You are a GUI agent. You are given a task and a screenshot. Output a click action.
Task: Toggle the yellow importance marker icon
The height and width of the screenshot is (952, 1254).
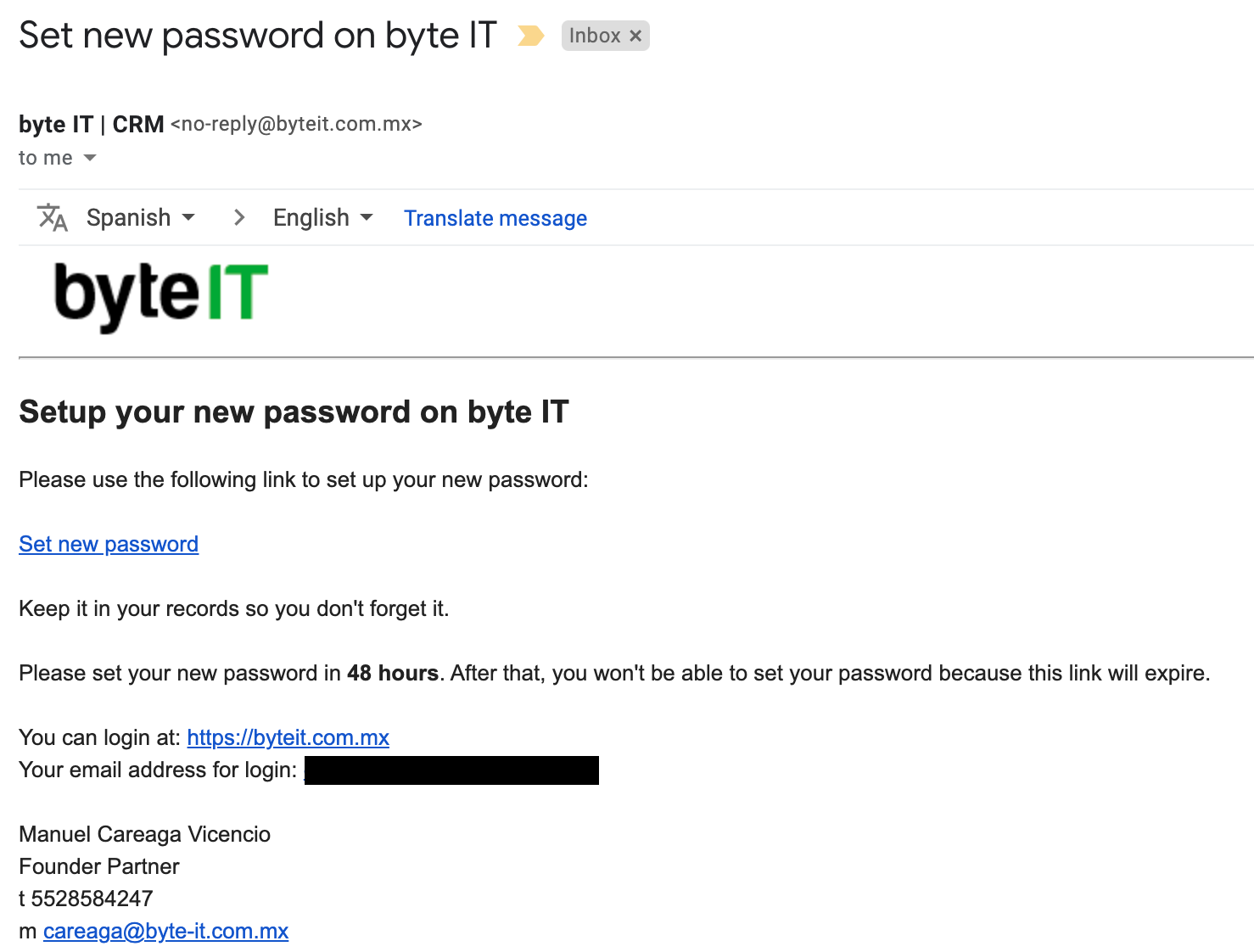pyautogui.click(x=531, y=36)
